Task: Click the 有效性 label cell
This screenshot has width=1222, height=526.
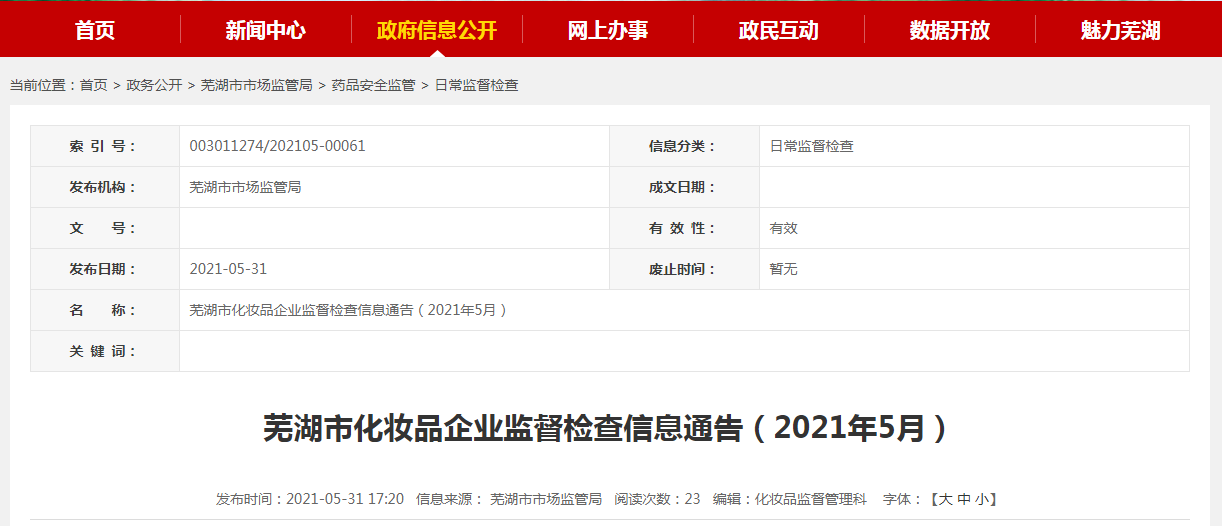Action: click(685, 228)
